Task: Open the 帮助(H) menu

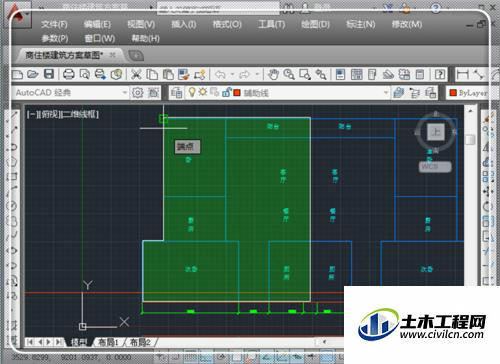Action: [x=145, y=39]
